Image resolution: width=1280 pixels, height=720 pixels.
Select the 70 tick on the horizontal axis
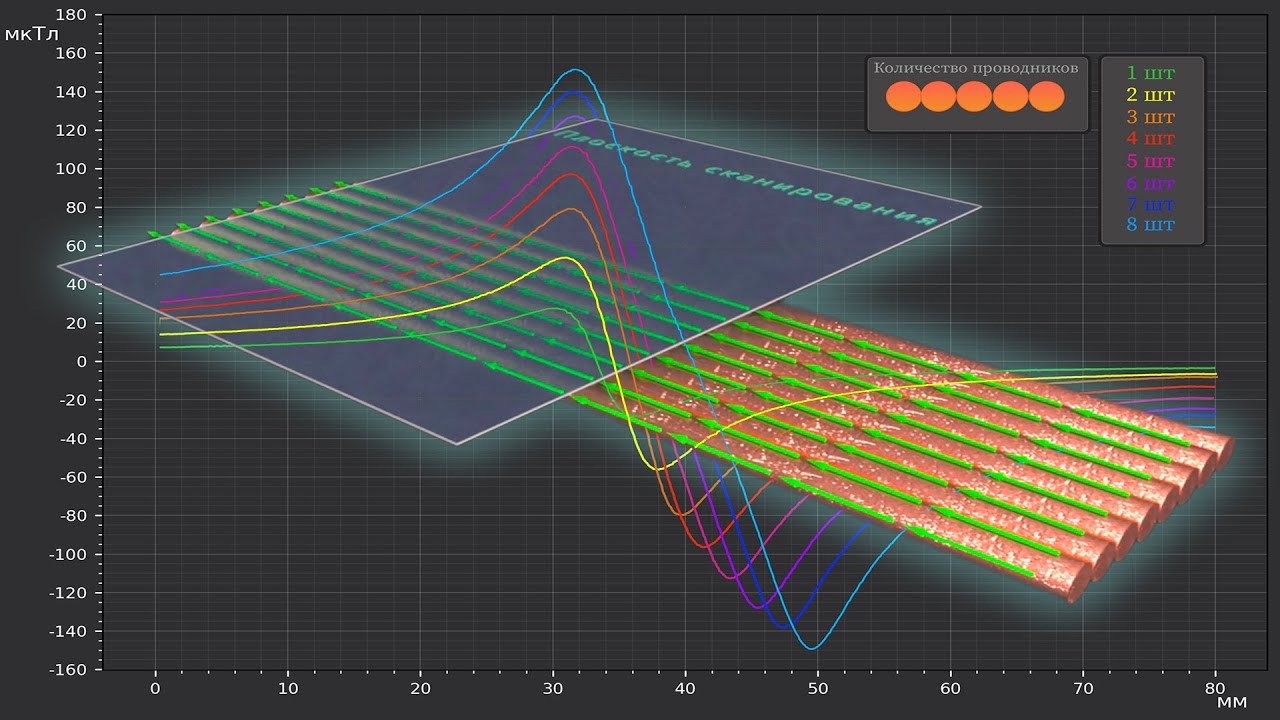click(x=1083, y=689)
